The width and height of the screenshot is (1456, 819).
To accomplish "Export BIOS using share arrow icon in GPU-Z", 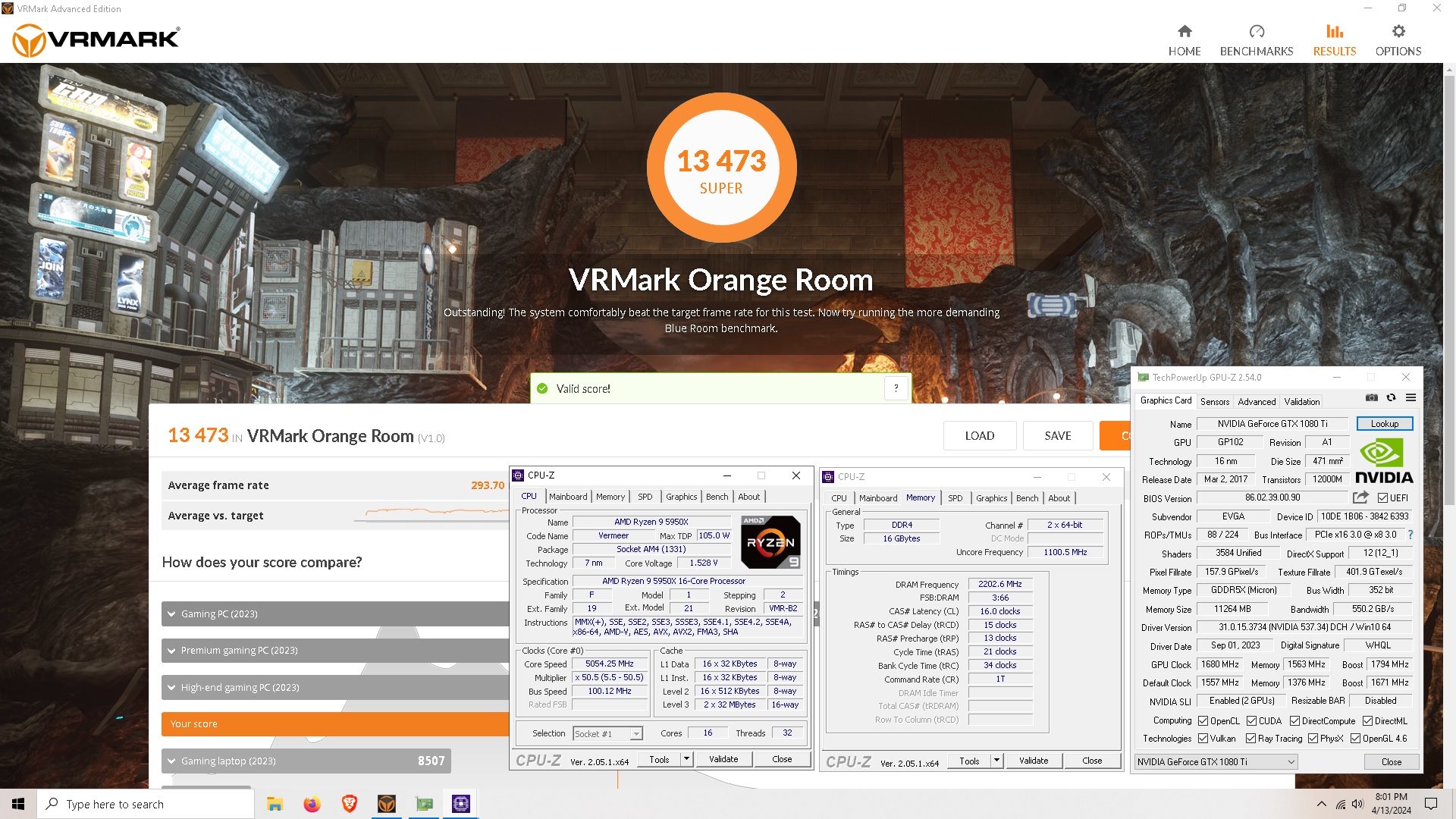I will click(1360, 497).
